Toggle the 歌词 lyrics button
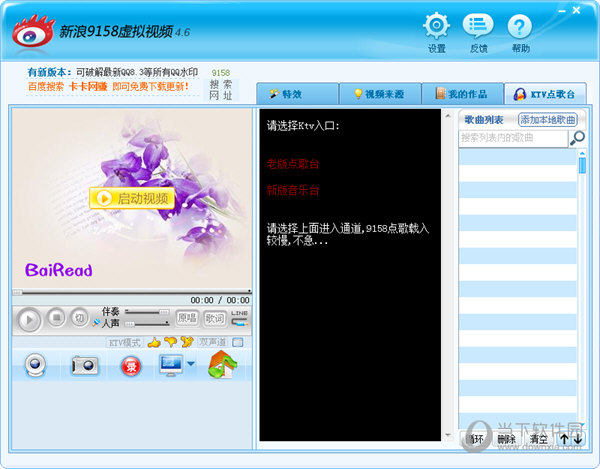Screen dimensions: 600x469 tap(214, 318)
